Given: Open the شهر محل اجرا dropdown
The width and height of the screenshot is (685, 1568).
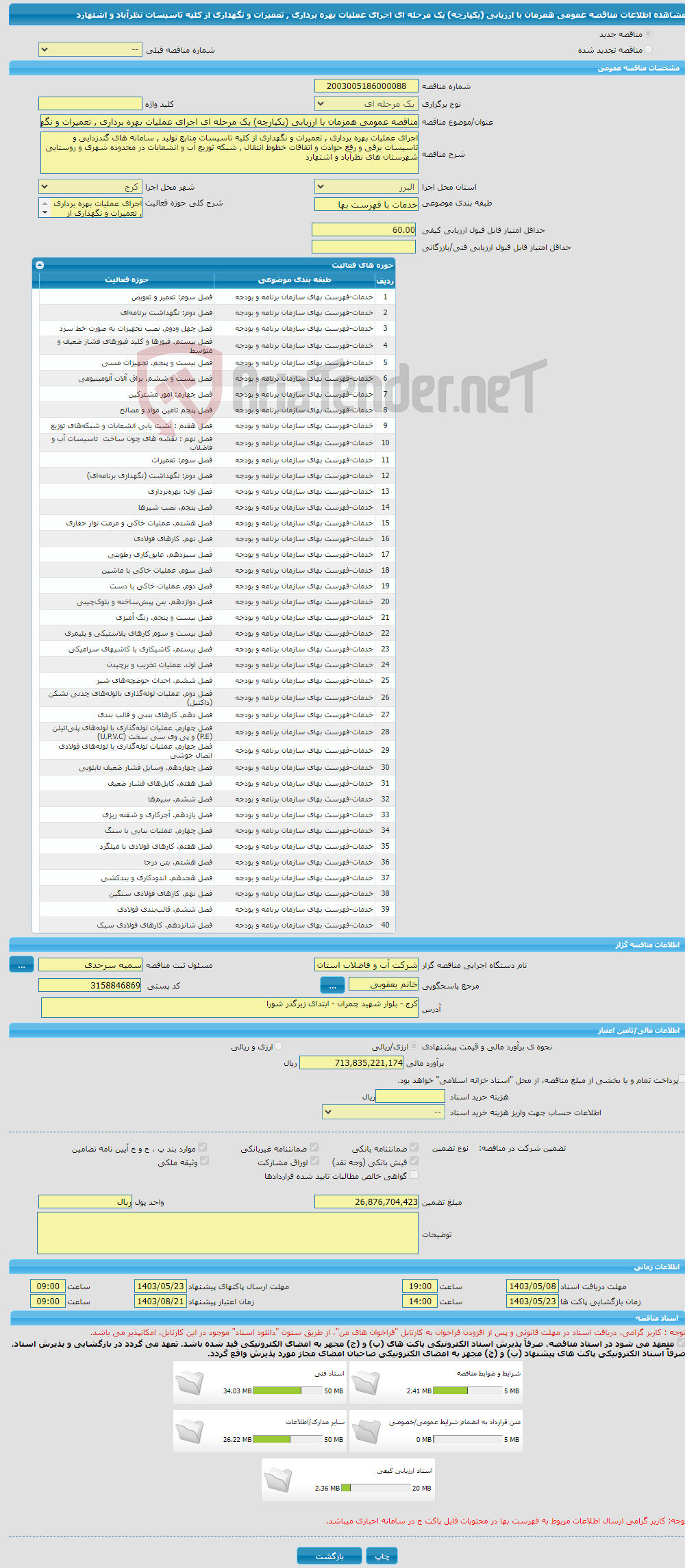Looking at the screenshot, I should click(x=90, y=186).
